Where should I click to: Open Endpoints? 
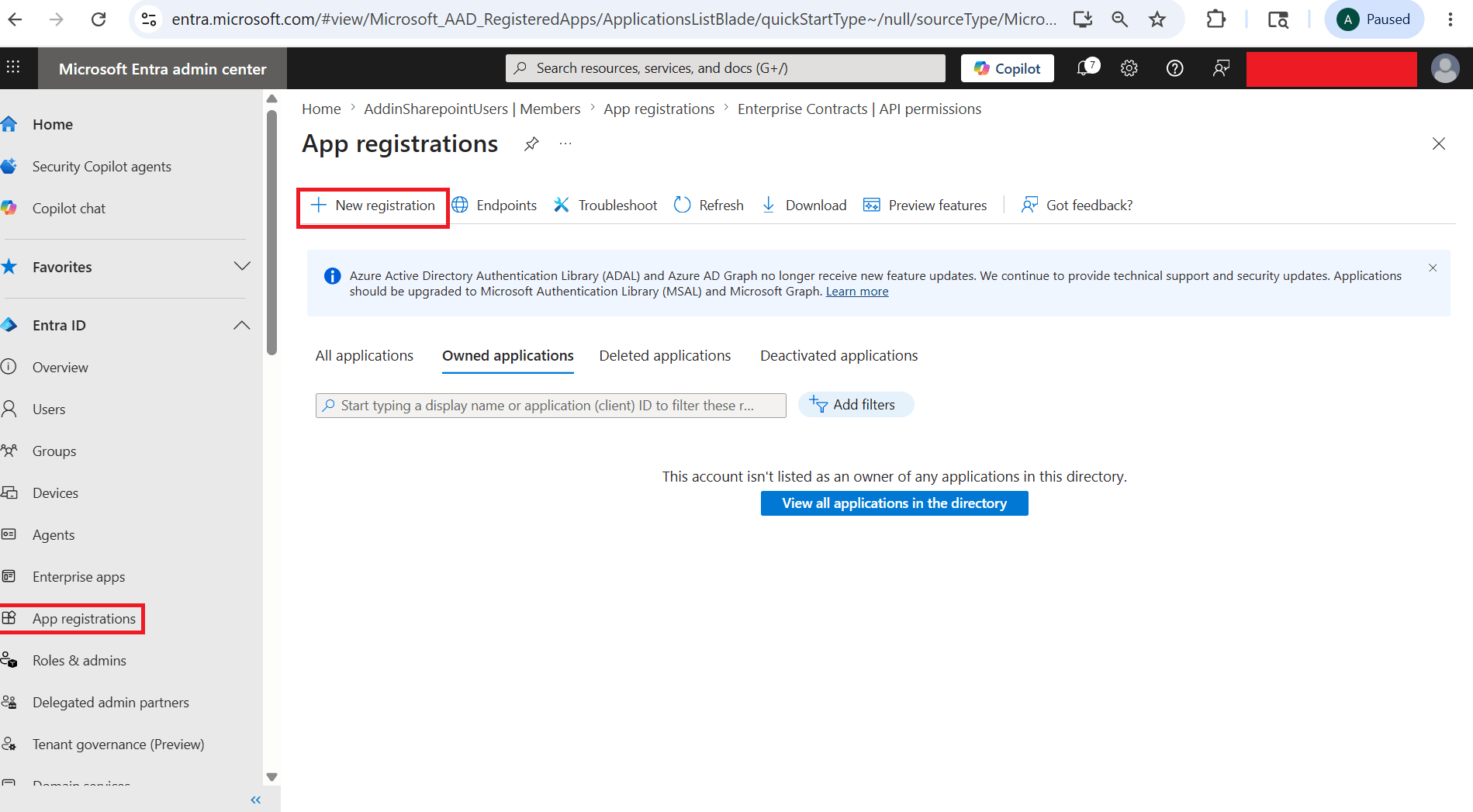coord(494,206)
